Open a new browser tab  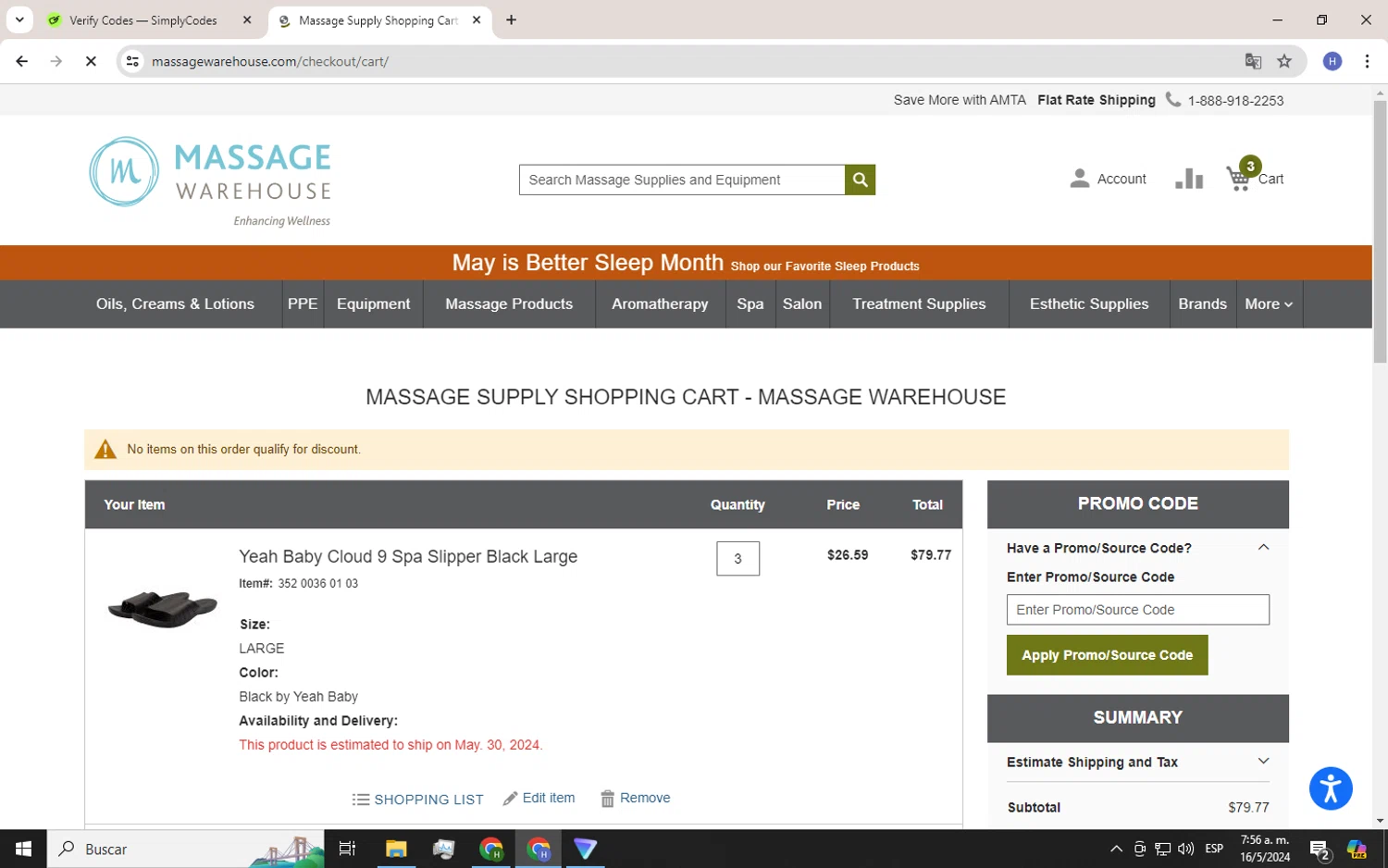coord(511,19)
